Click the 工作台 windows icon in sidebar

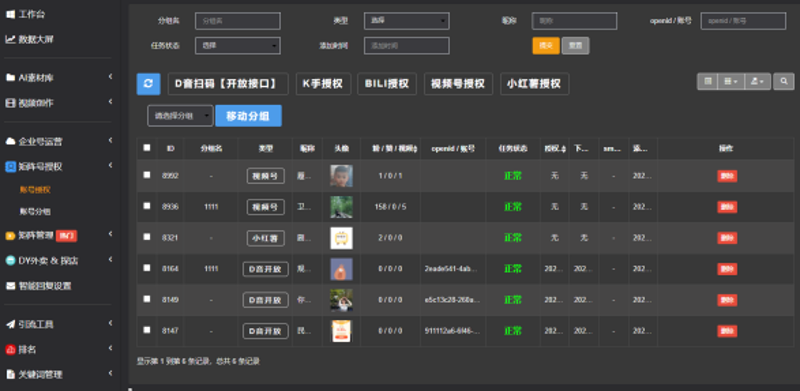coord(10,14)
